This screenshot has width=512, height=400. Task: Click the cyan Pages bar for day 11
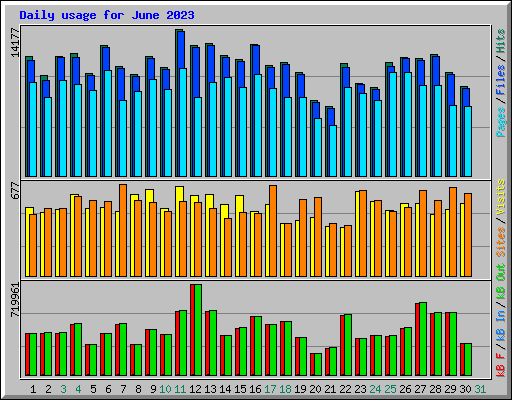click(183, 122)
